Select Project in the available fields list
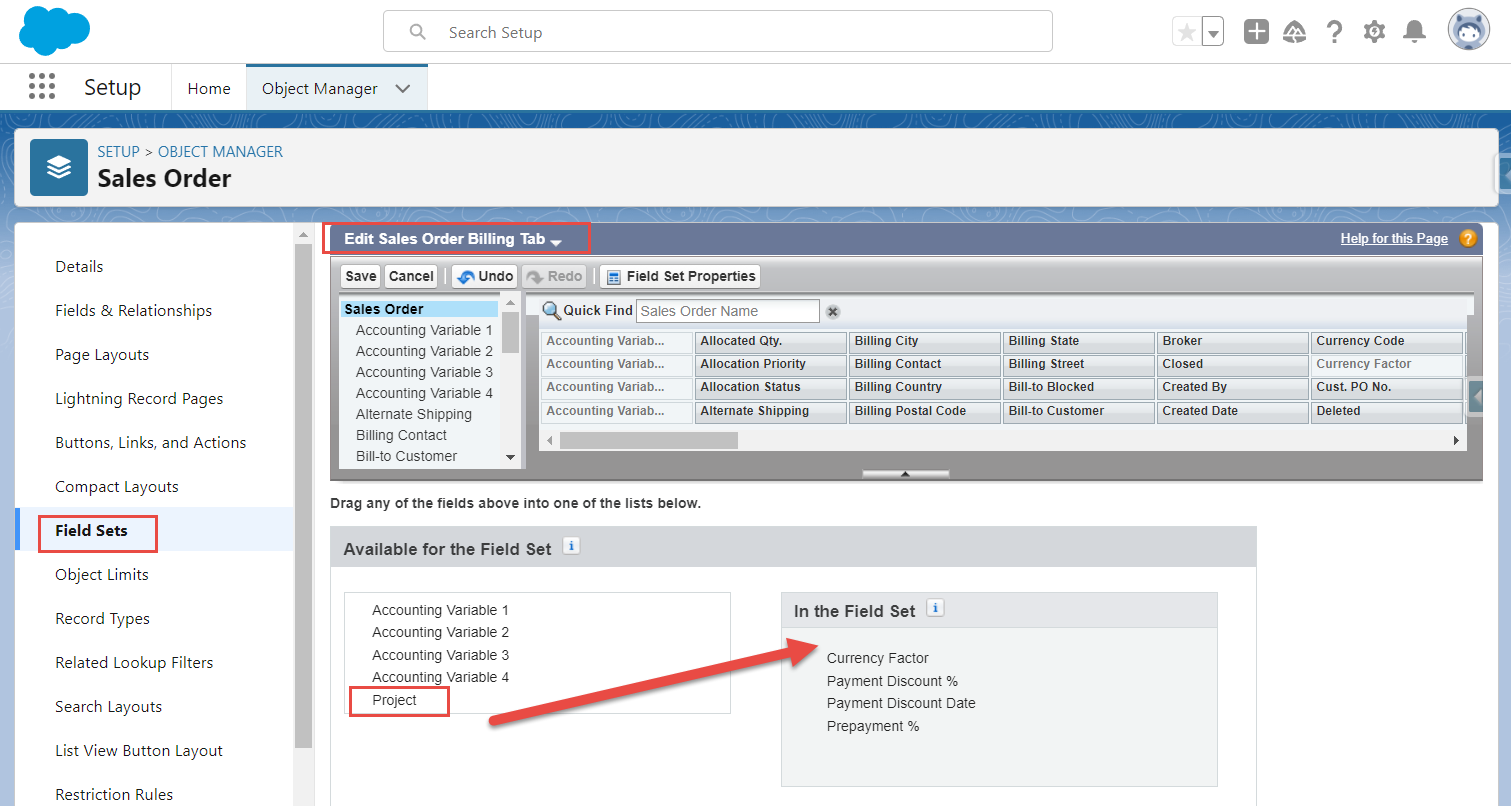 point(394,700)
